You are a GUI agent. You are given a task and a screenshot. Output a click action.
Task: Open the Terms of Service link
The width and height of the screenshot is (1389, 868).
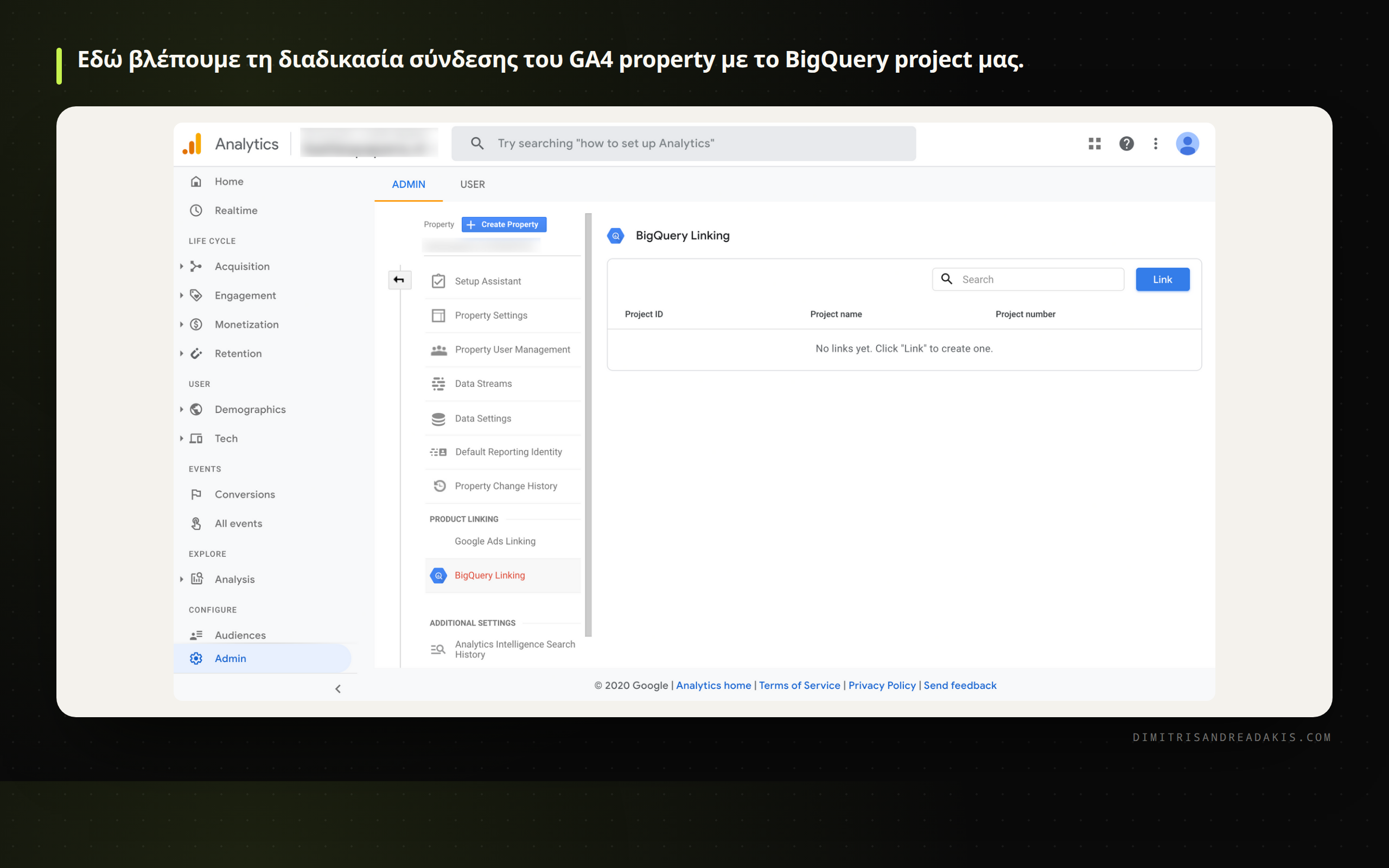coord(800,685)
